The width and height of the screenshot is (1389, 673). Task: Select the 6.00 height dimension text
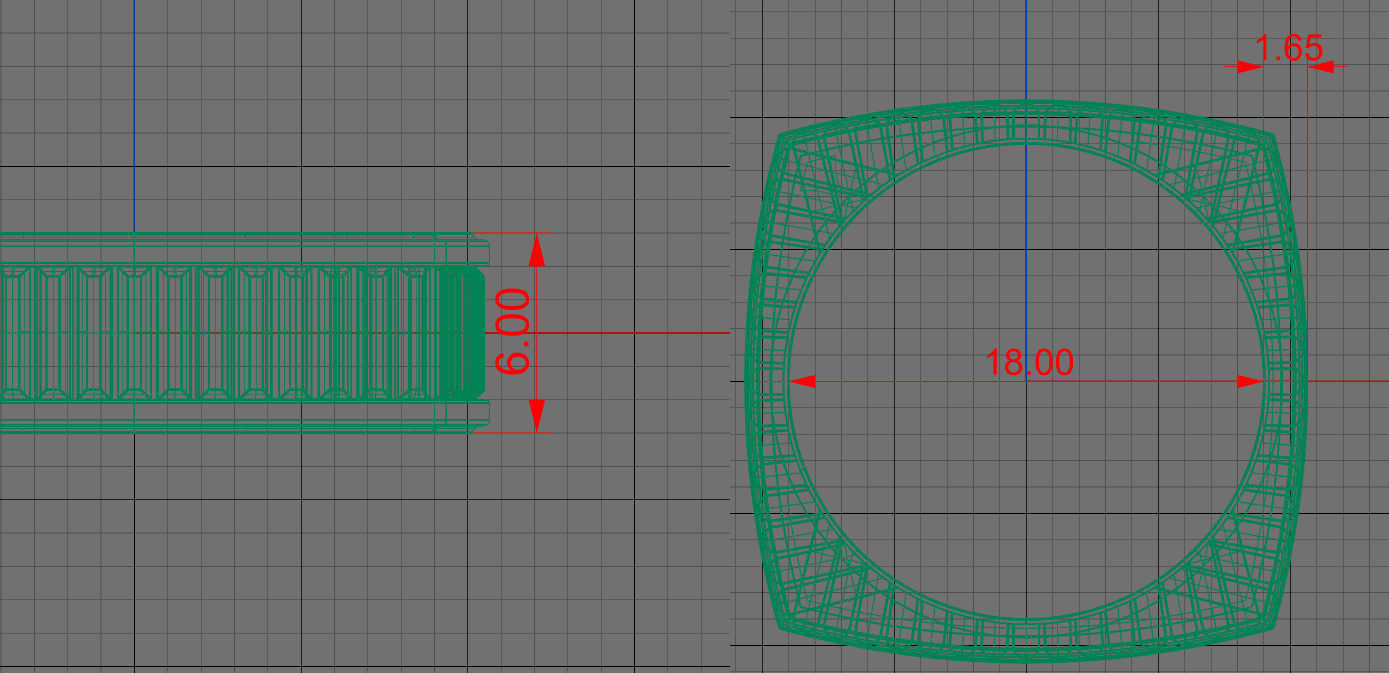coord(513,332)
